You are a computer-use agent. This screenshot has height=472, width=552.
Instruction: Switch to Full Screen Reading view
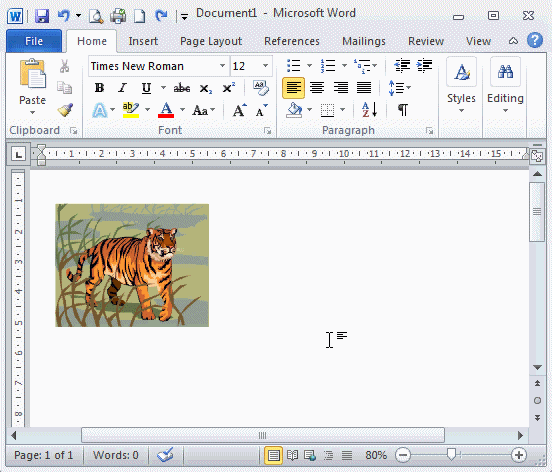292,455
